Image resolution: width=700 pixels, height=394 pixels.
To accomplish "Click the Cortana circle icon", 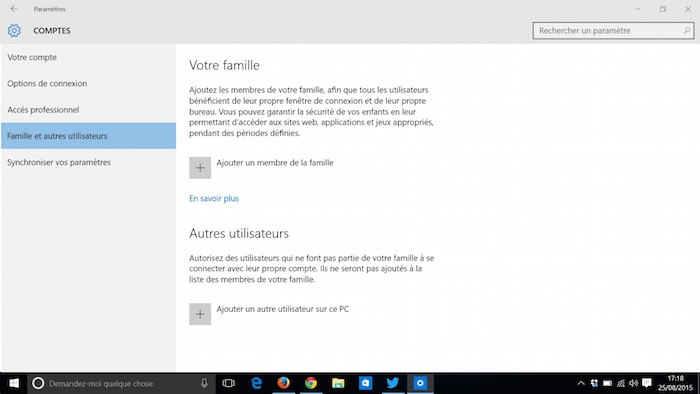I will point(38,383).
